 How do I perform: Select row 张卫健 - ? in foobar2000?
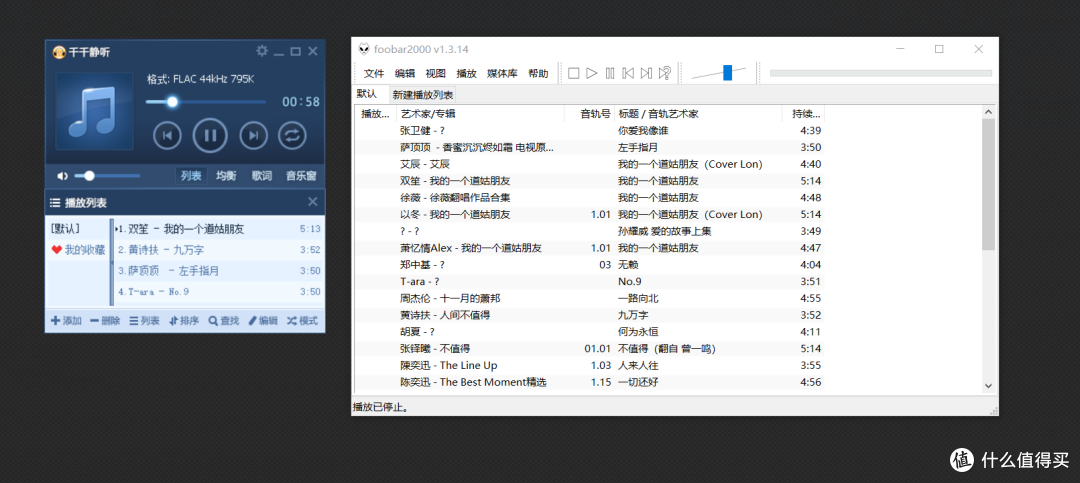click(x=590, y=130)
